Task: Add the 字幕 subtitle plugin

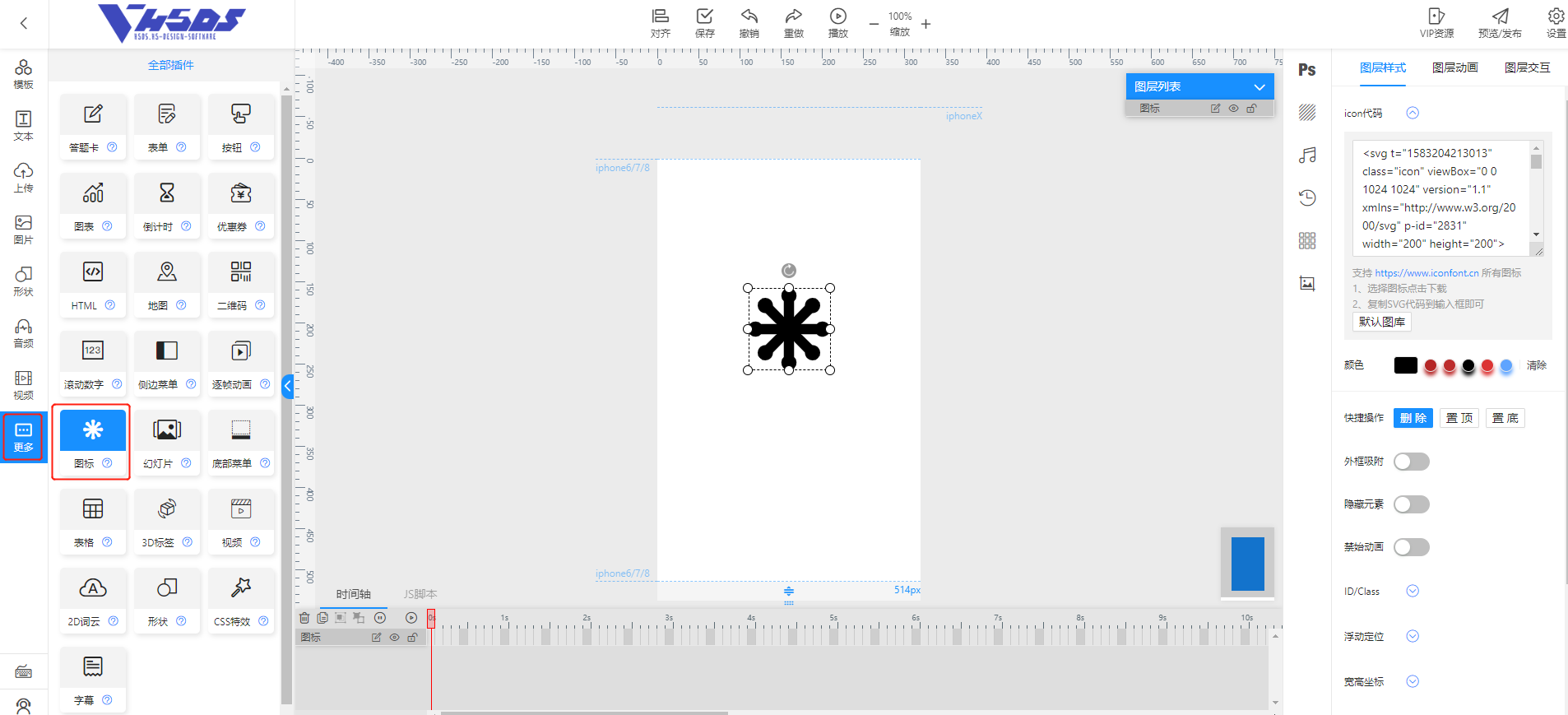Action: click(x=93, y=679)
